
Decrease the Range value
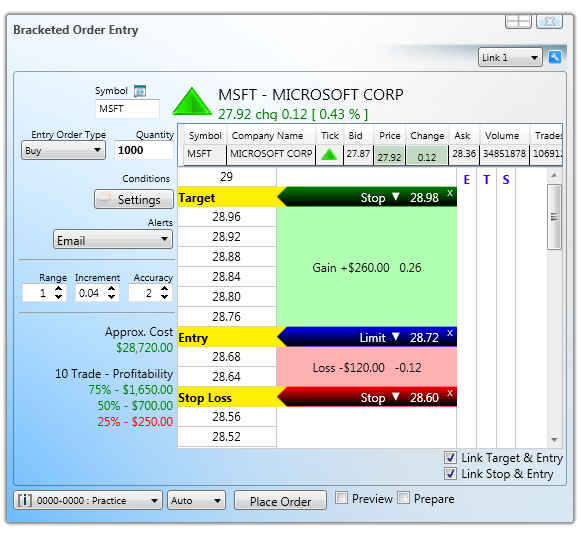[59, 297]
